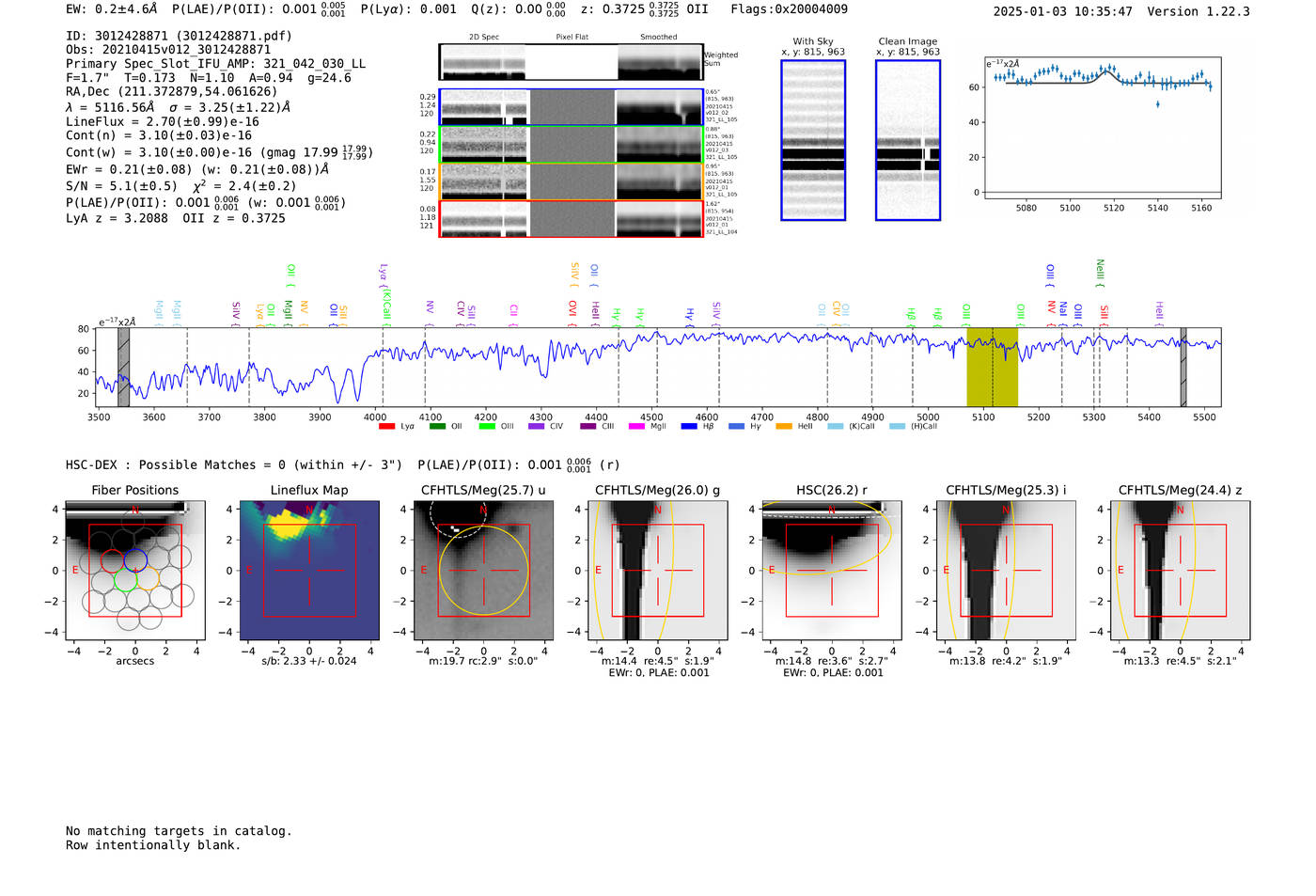Image resolution: width=1316 pixels, height=896 pixels.
Task: Click the arcsecs axis label
Action: click(135, 661)
